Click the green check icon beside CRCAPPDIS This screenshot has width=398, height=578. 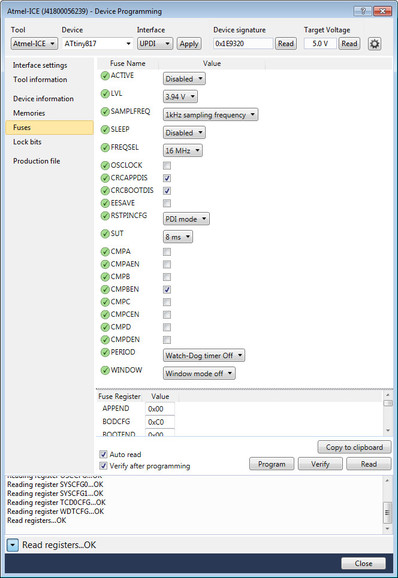(x=105, y=178)
